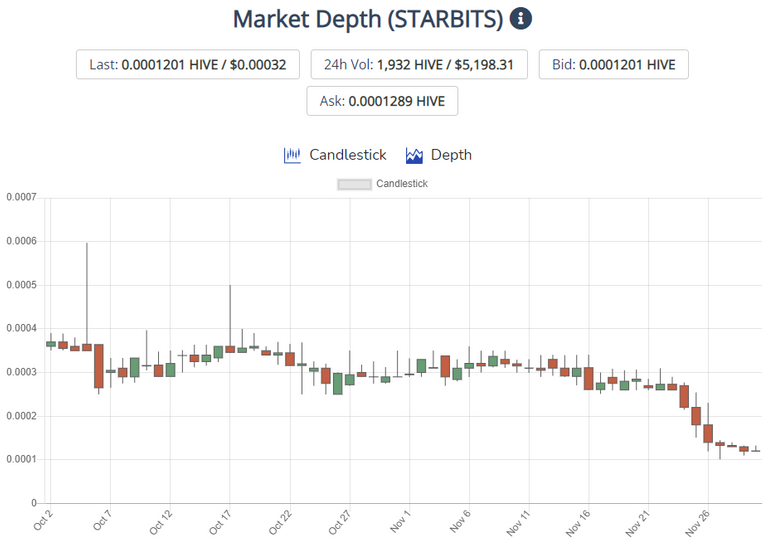The image size is (768, 543).
Task: Click the 0.0005 y-axis value
Action: [21, 285]
